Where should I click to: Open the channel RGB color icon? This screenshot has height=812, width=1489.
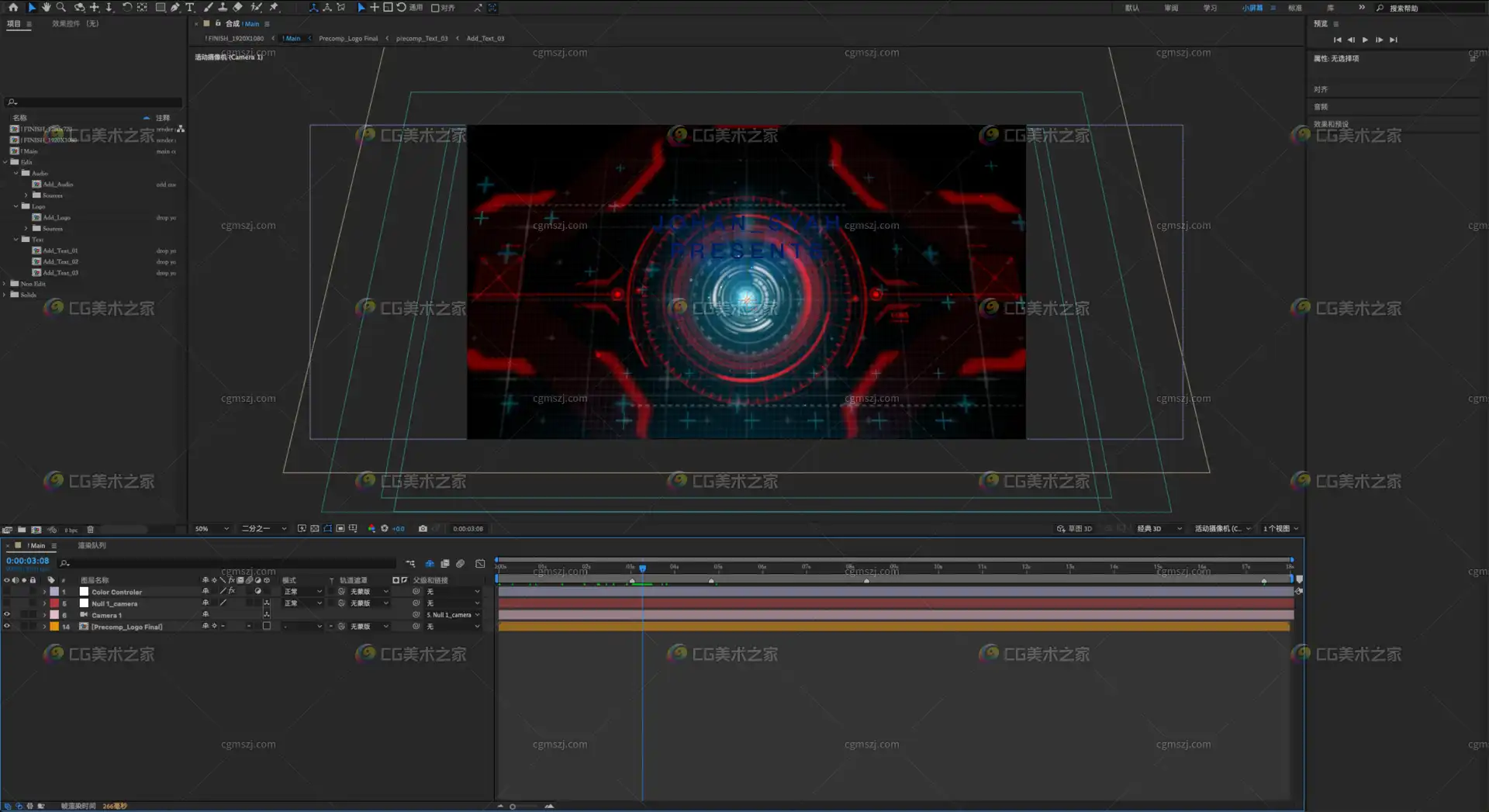pos(371,528)
